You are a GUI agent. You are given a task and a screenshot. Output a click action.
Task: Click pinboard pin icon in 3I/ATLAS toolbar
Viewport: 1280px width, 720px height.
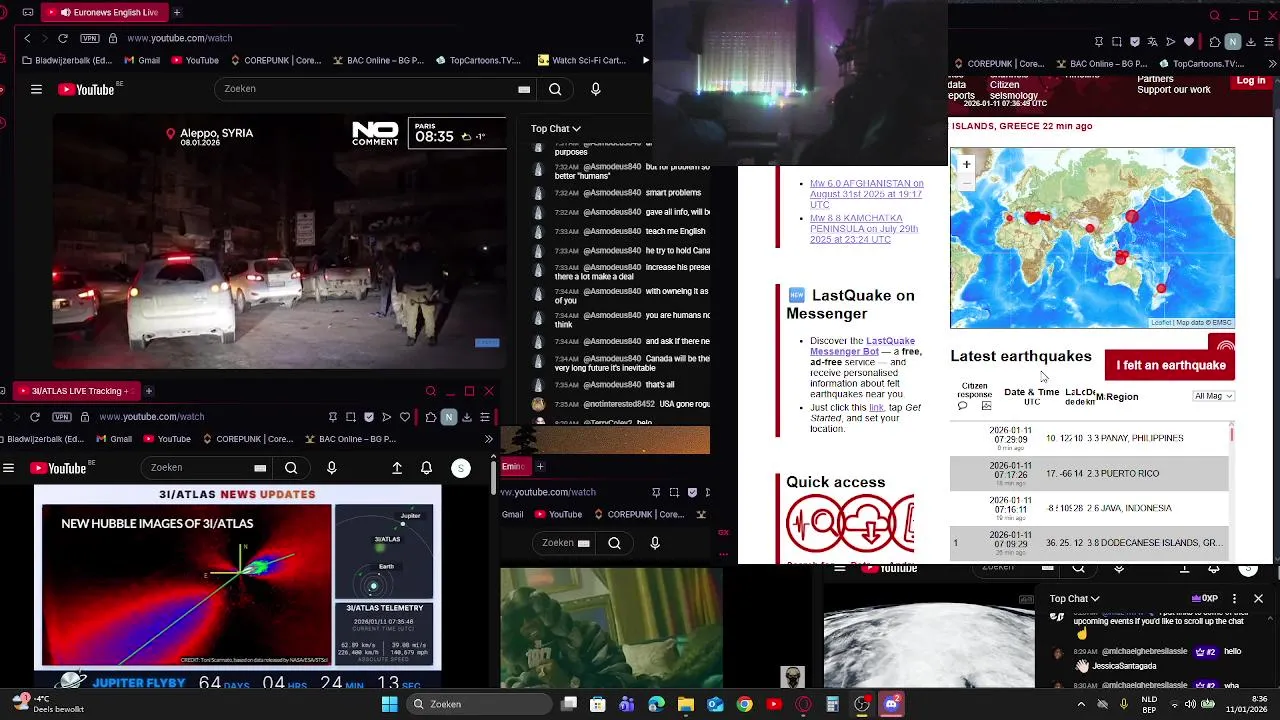(x=332, y=417)
